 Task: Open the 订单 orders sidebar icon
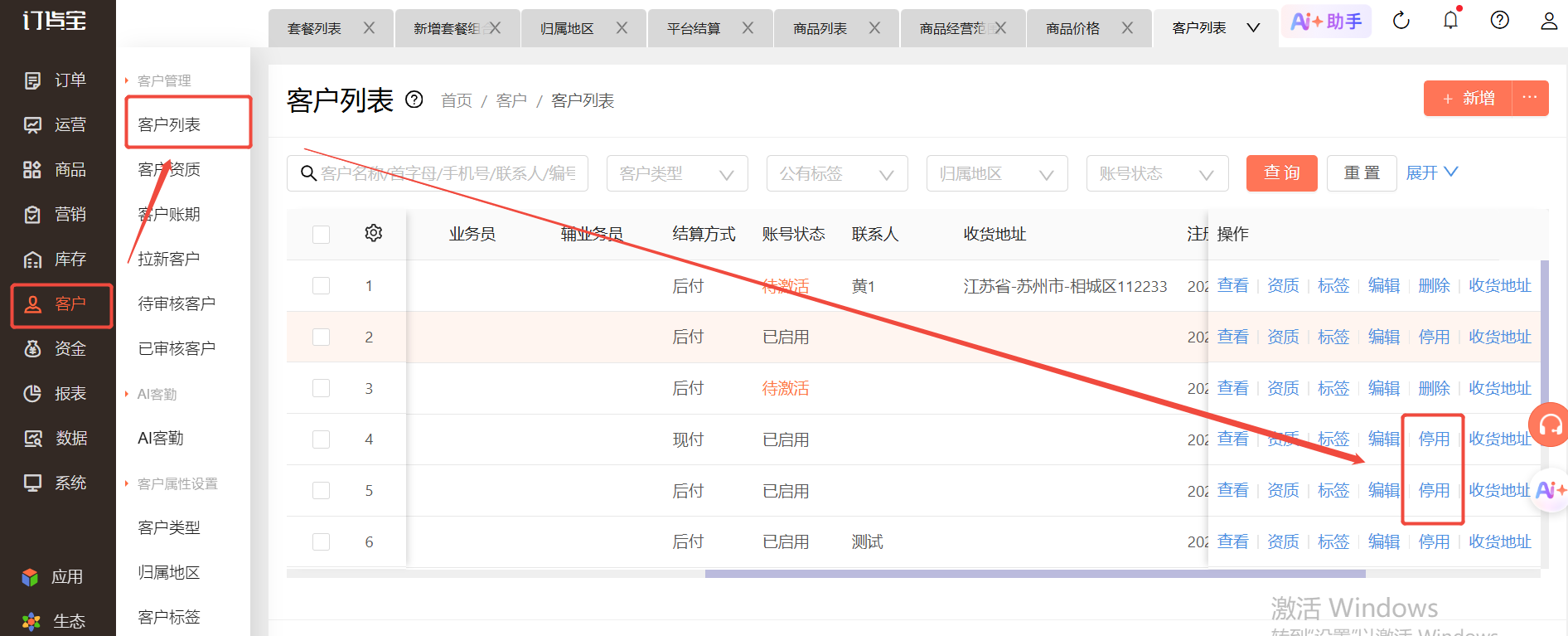32,80
